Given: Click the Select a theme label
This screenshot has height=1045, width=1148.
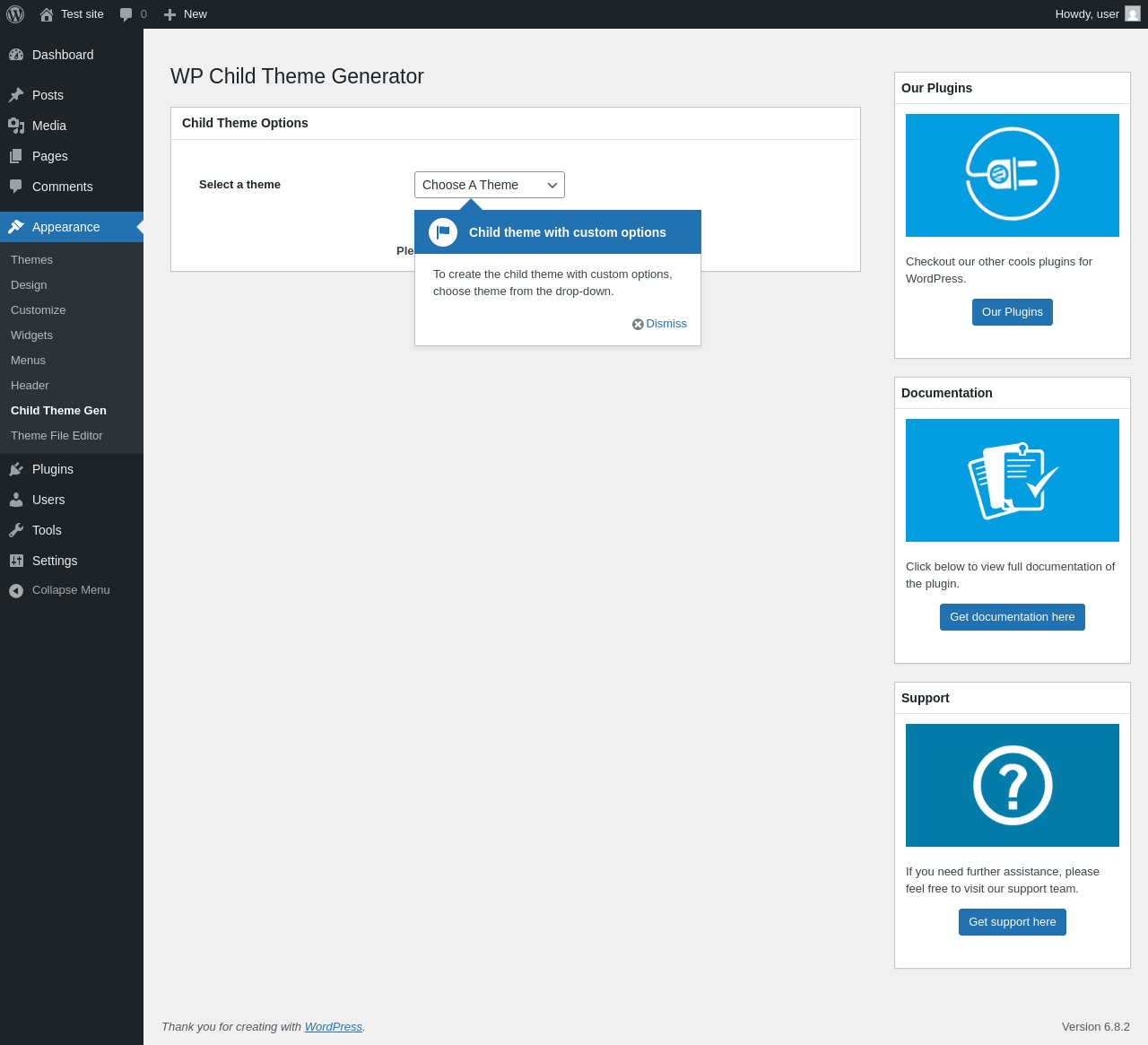Looking at the screenshot, I should 239,185.
